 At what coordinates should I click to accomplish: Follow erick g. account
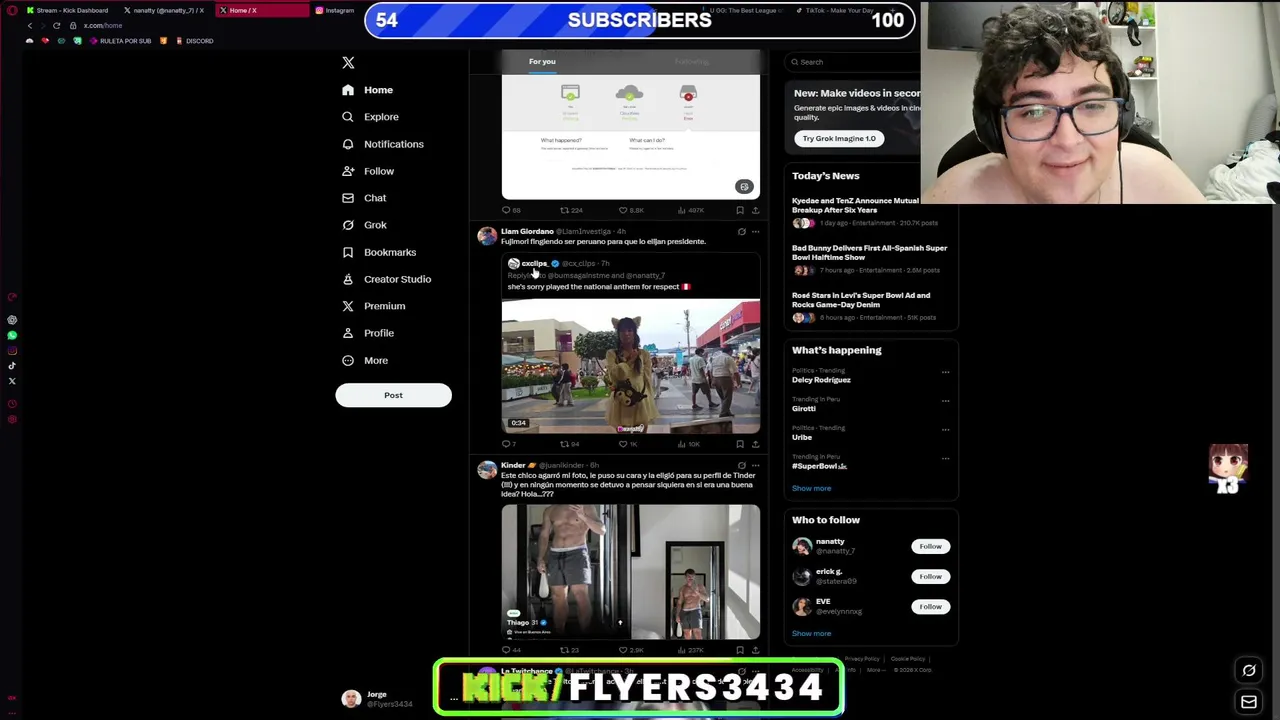pos(930,576)
